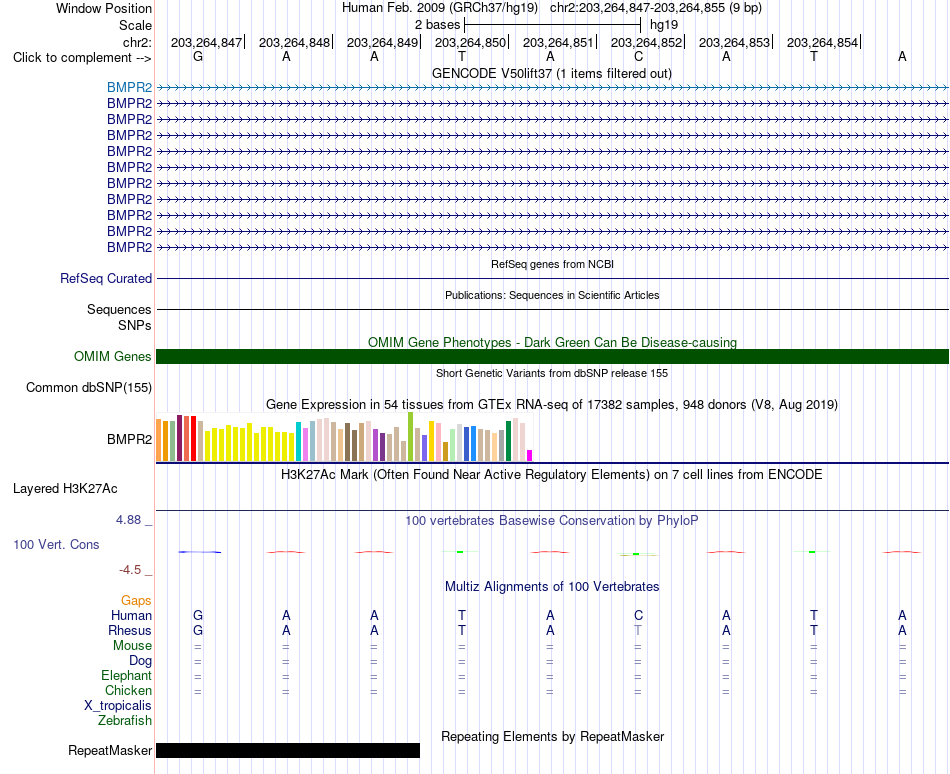Click position label 203,264,850 on ruler
The width and height of the screenshot is (950, 774).
(470, 42)
